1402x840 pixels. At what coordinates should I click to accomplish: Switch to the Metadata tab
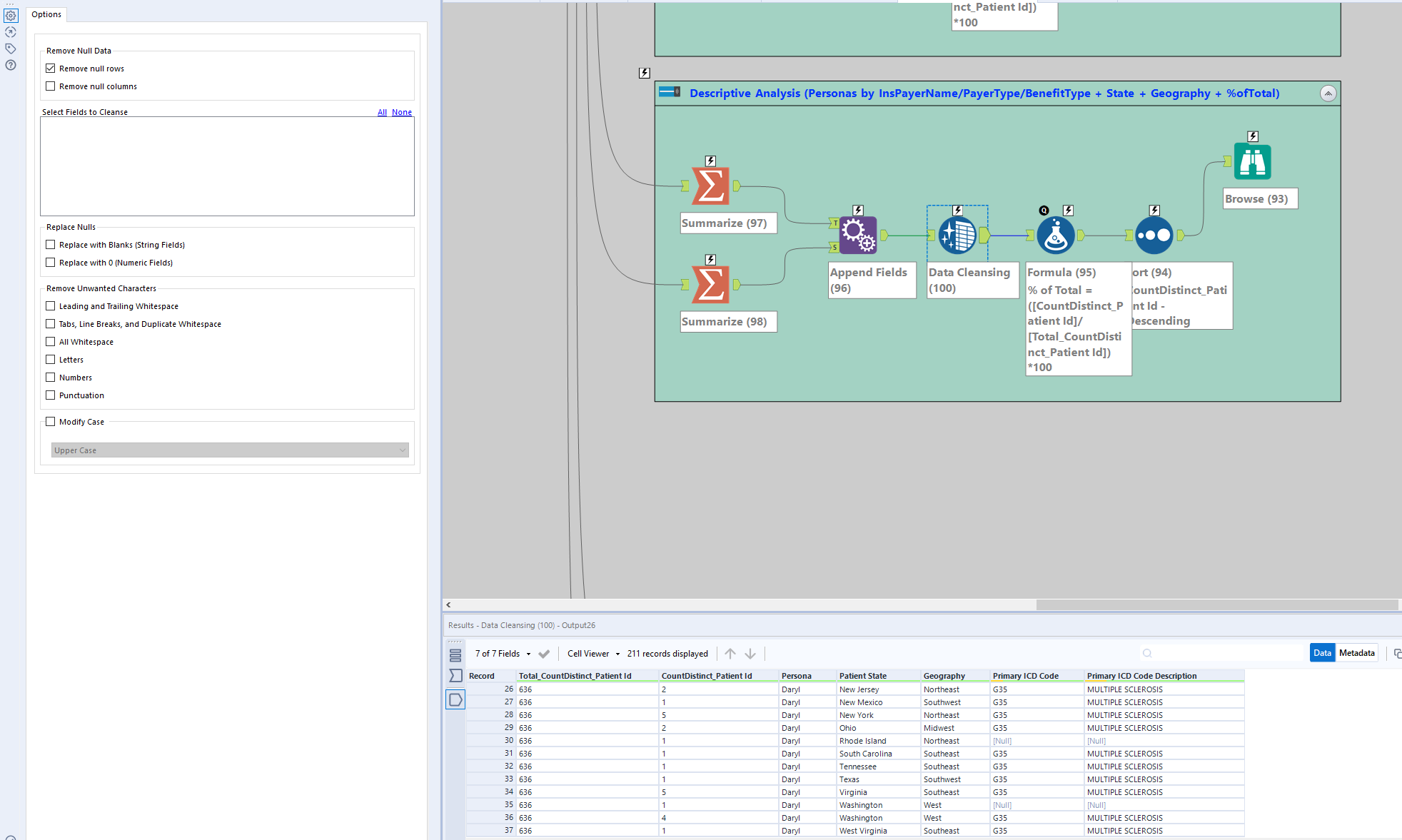pos(1356,653)
